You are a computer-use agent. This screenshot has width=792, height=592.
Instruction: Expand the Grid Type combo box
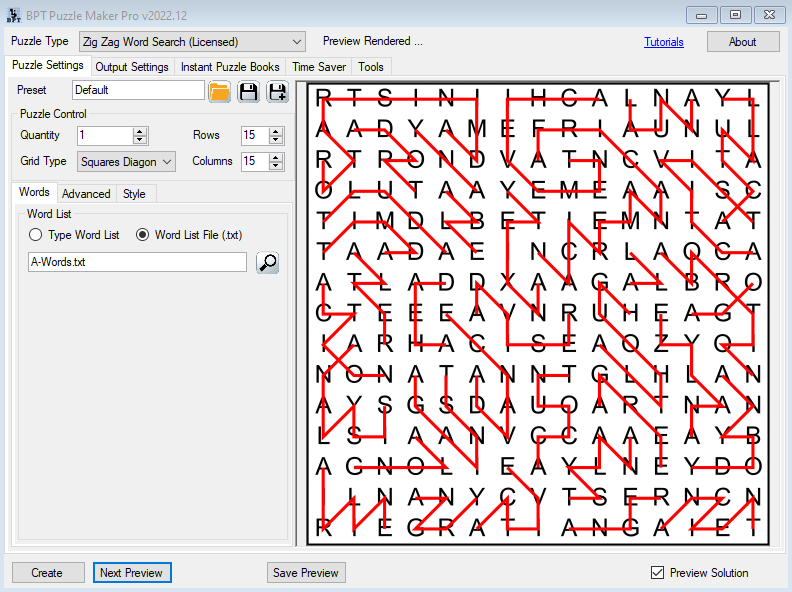click(167, 161)
